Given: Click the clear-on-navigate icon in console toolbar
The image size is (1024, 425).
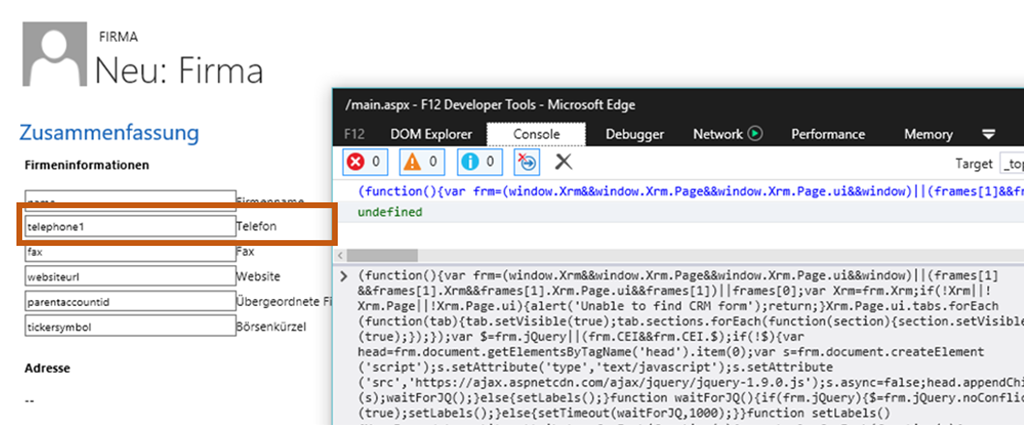Looking at the screenshot, I should click(528, 161).
